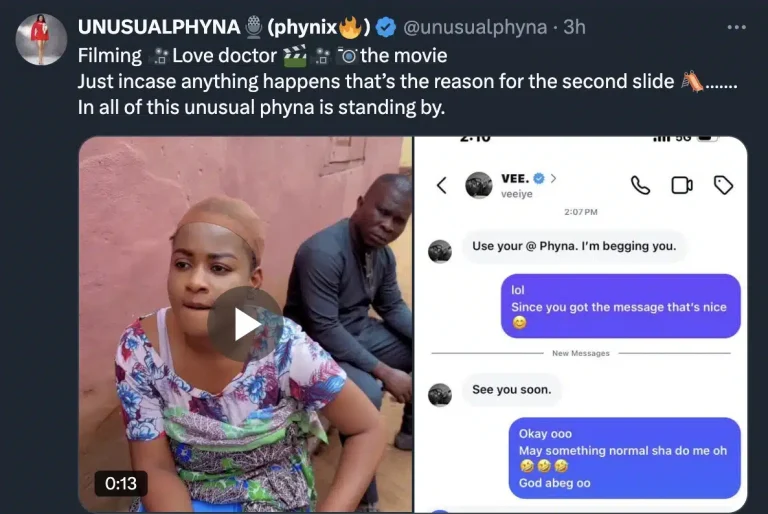Tap sender avatar beside 'See you soon'

pyautogui.click(x=440, y=395)
